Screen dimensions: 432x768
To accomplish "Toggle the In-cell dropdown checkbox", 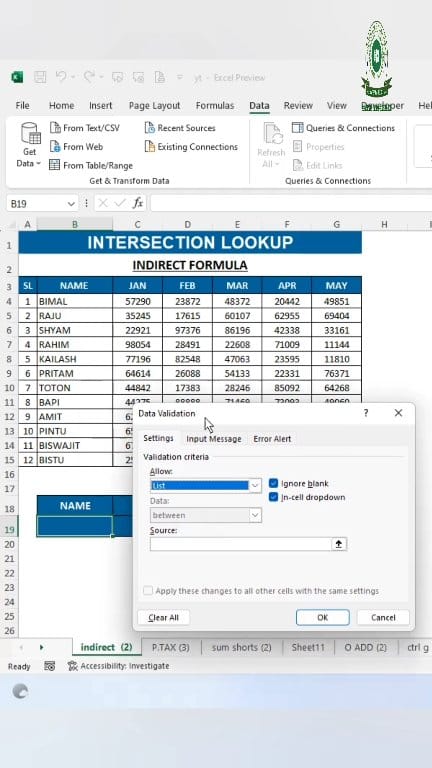I will [274, 497].
